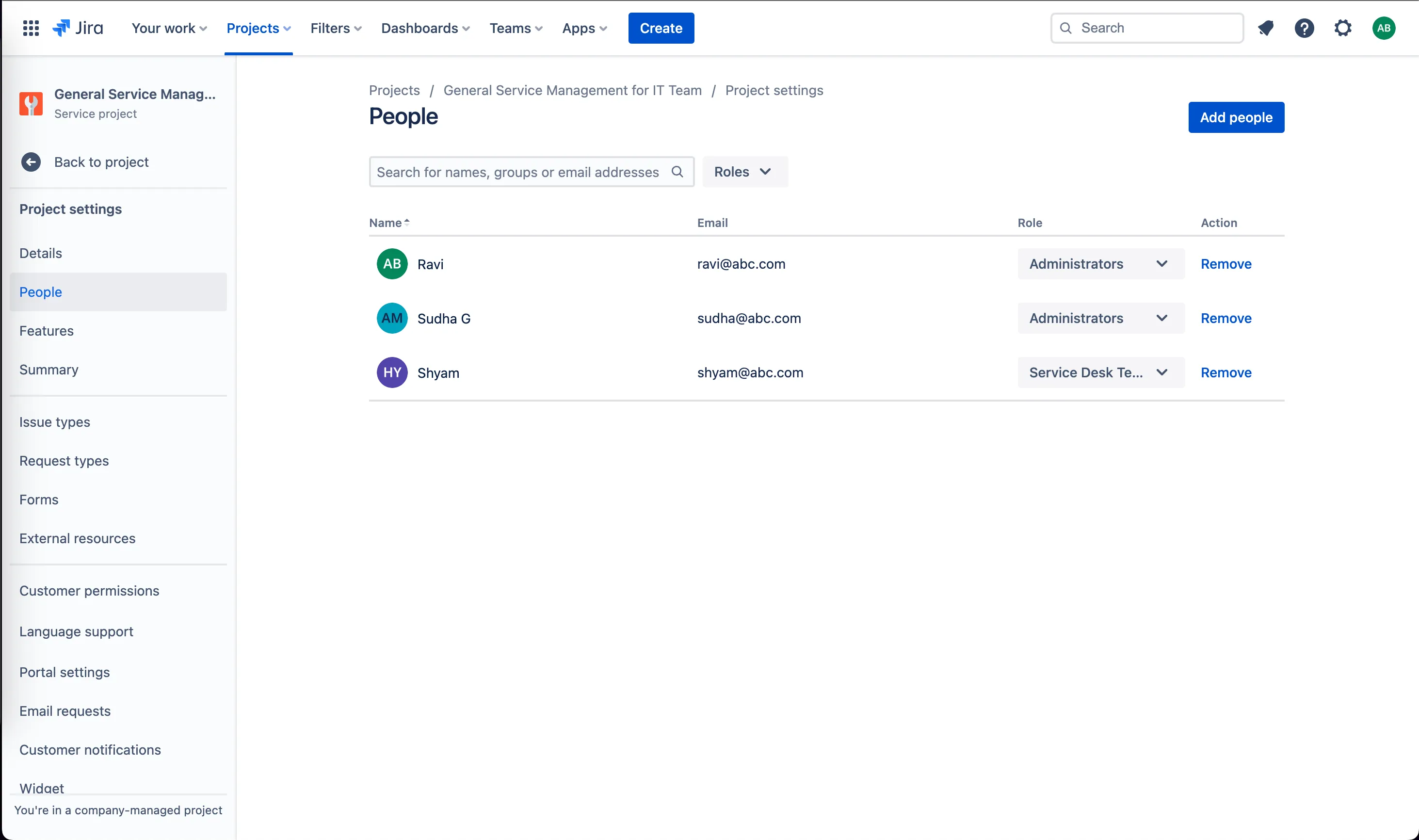Image resolution: width=1419 pixels, height=840 pixels.
Task: Open the Roles filter dropdown
Action: (744, 172)
